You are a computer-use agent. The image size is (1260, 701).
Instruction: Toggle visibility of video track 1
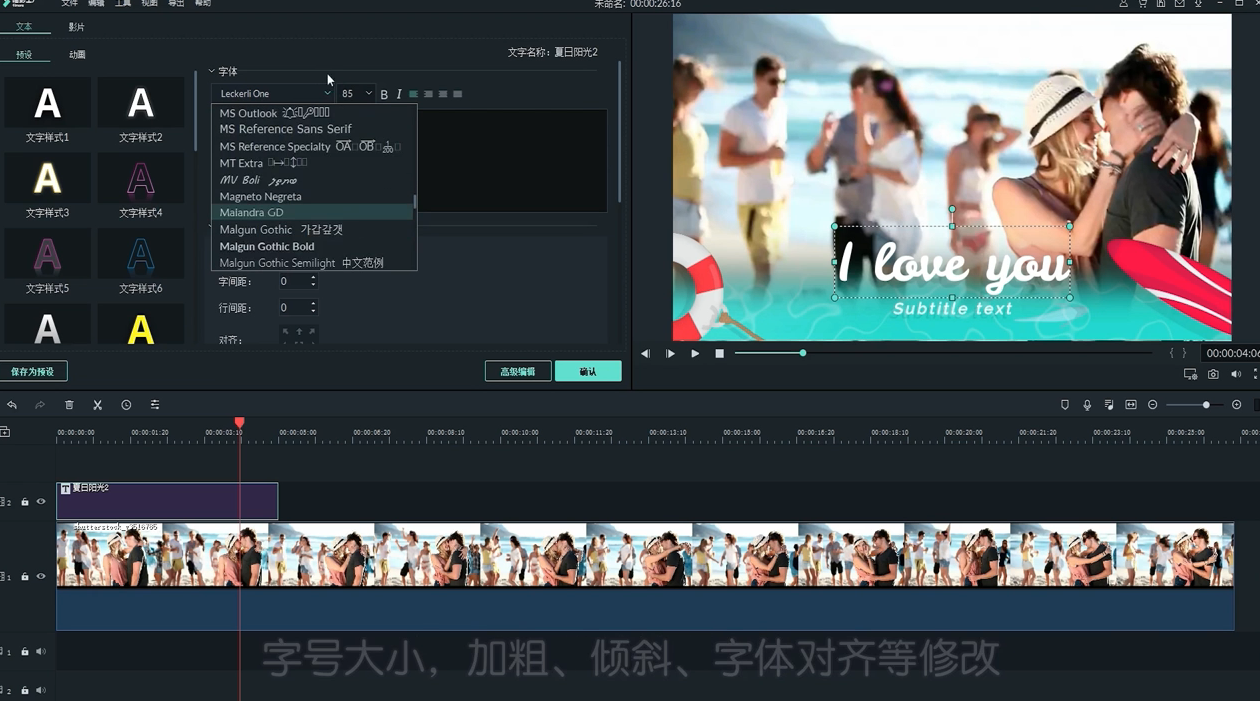41,577
